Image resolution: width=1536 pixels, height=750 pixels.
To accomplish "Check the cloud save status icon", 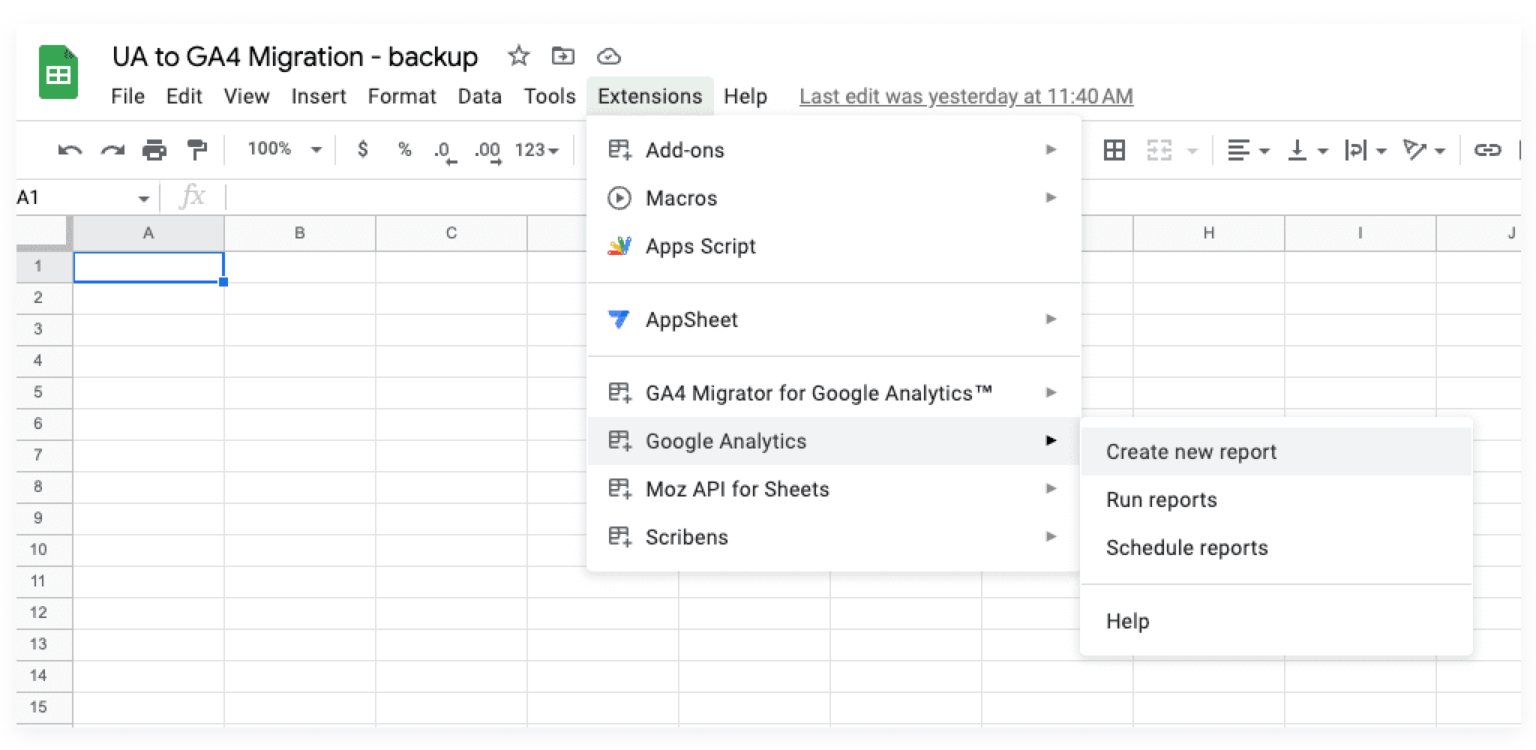I will 608,56.
